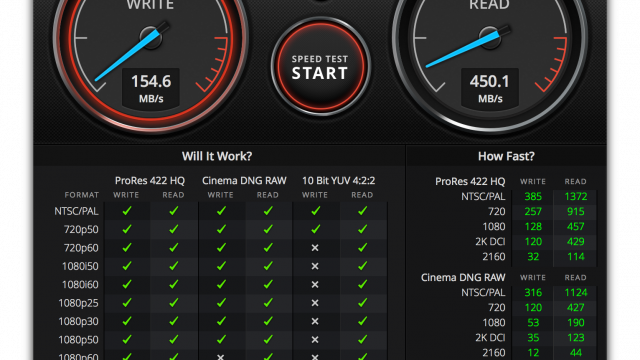Click the 1080p25 Cinema DNG RAW read checkmark

coord(268,303)
